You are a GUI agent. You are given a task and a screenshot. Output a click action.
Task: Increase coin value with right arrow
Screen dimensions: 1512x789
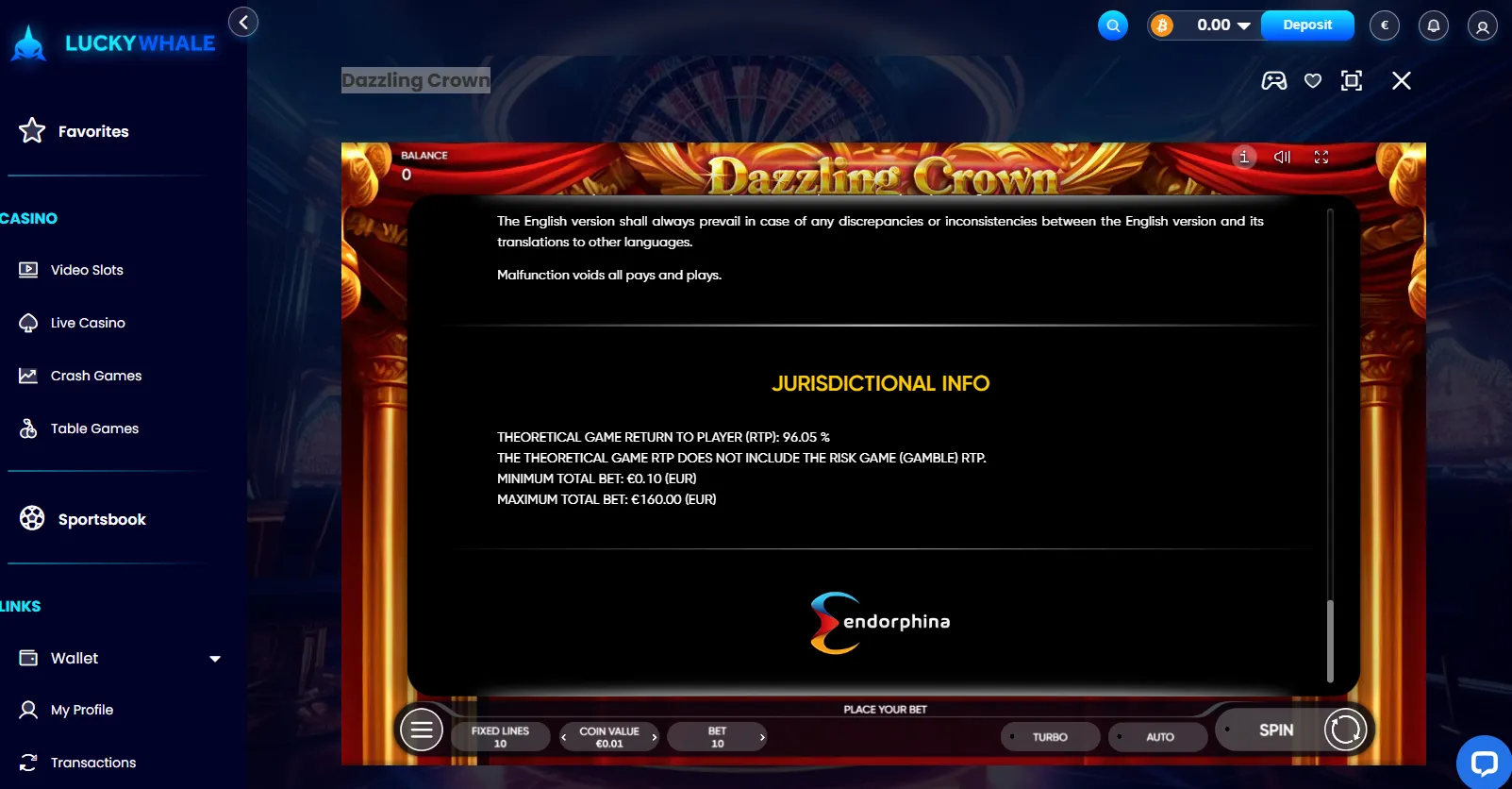pos(654,737)
